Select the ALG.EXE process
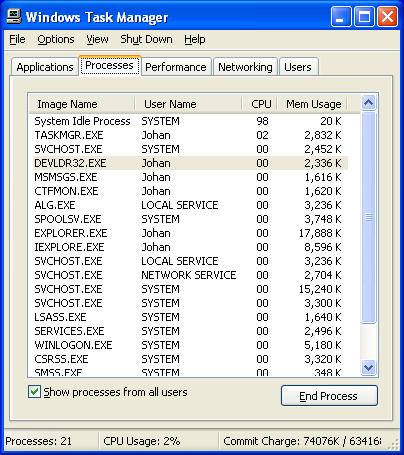 pos(190,205)
